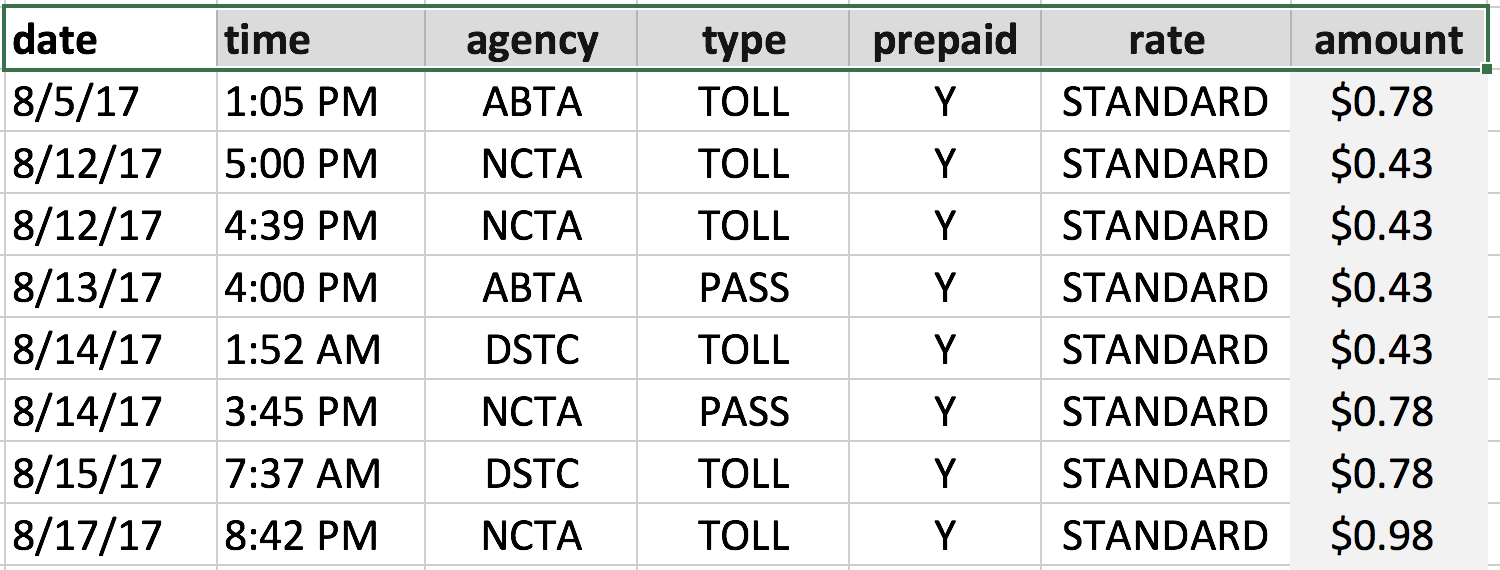This screenshot has width=1500, height=570.
Task: Select the type header cell
Action: pos(743,41)
